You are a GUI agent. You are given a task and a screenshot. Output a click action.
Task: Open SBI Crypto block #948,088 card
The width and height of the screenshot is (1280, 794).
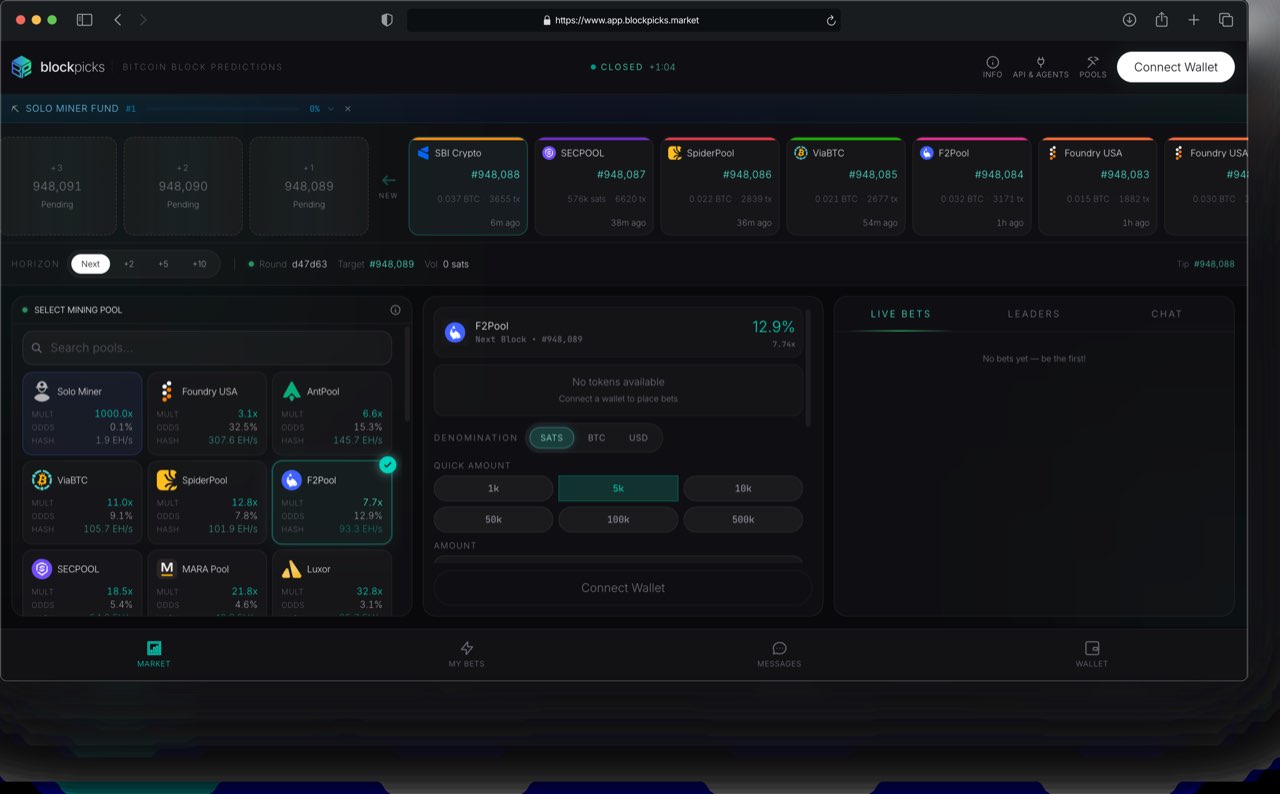coord(468,186)
